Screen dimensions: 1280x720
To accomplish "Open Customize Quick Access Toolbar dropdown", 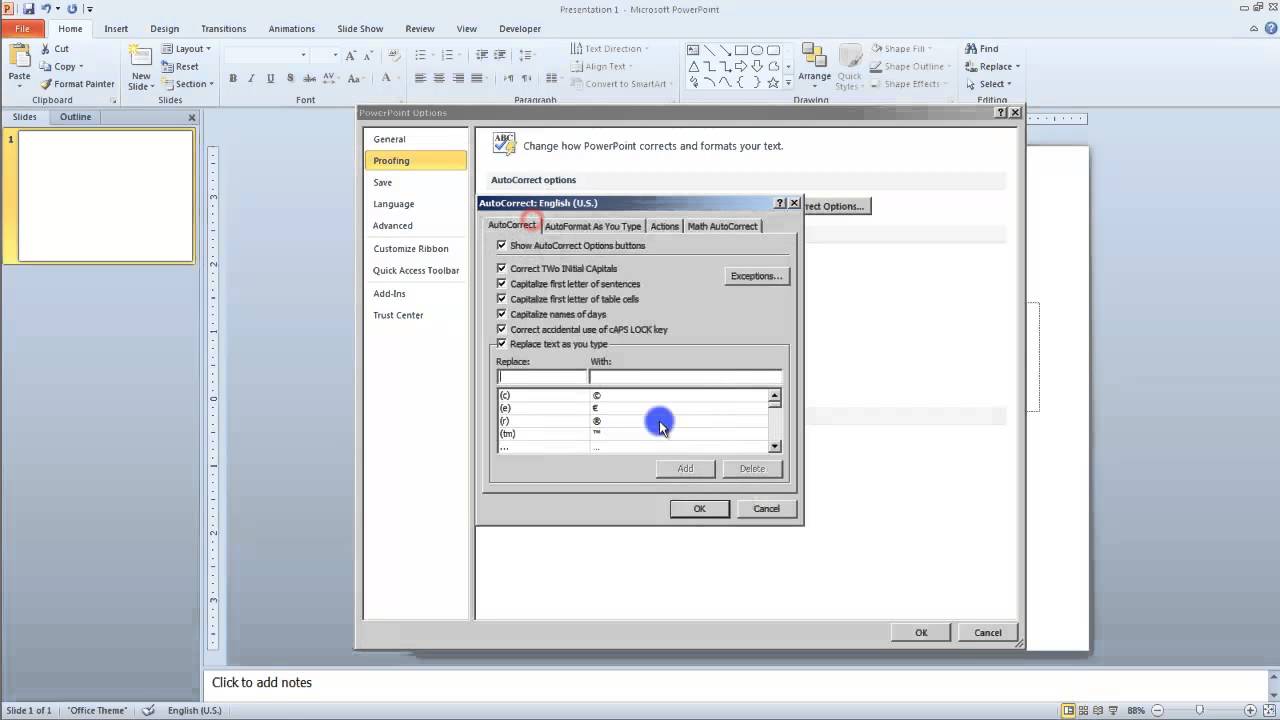I will (89, 9).
